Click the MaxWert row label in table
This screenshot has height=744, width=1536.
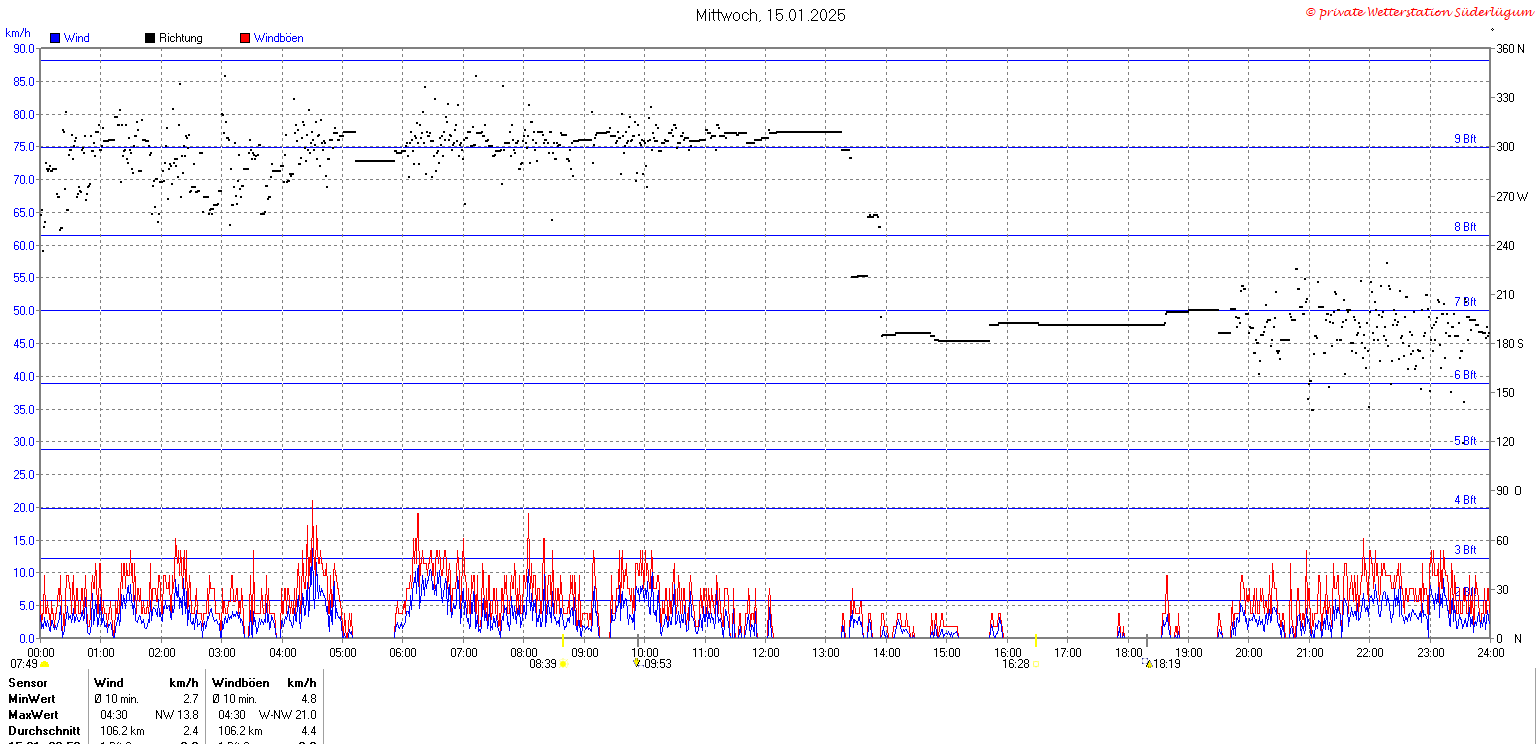pyautogui.click(x=32, y=715)
